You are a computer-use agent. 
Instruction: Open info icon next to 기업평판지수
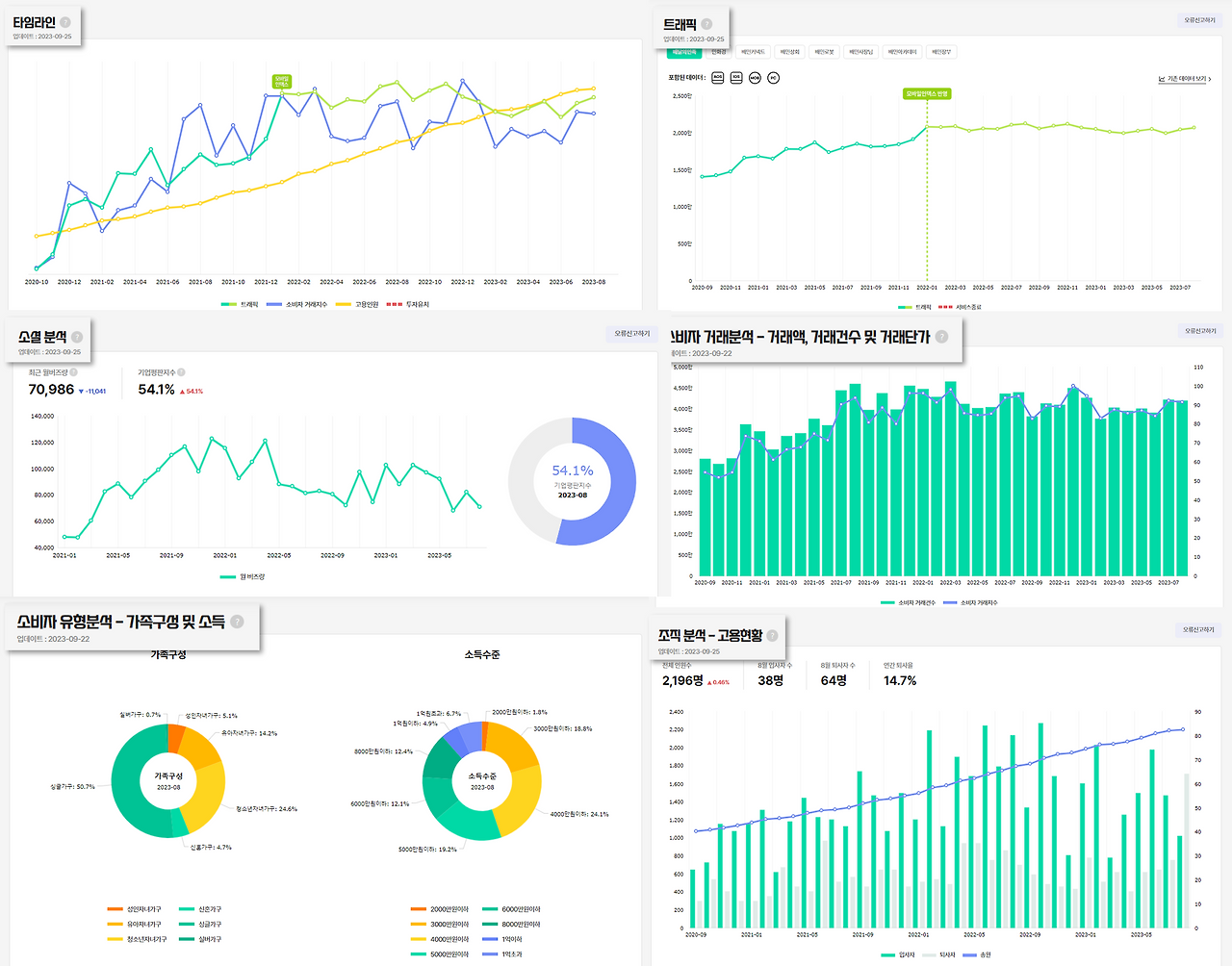pos(181,372)
